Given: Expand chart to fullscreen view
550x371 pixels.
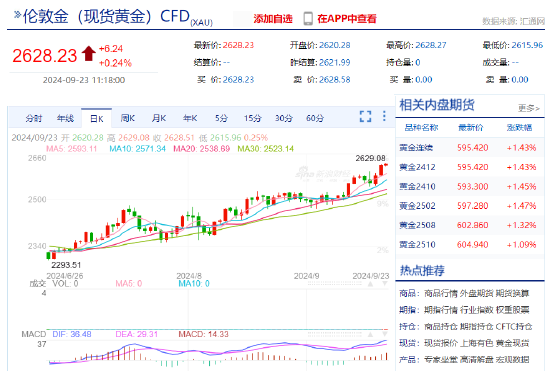Looking at the screenshot, I should point(365,116).
